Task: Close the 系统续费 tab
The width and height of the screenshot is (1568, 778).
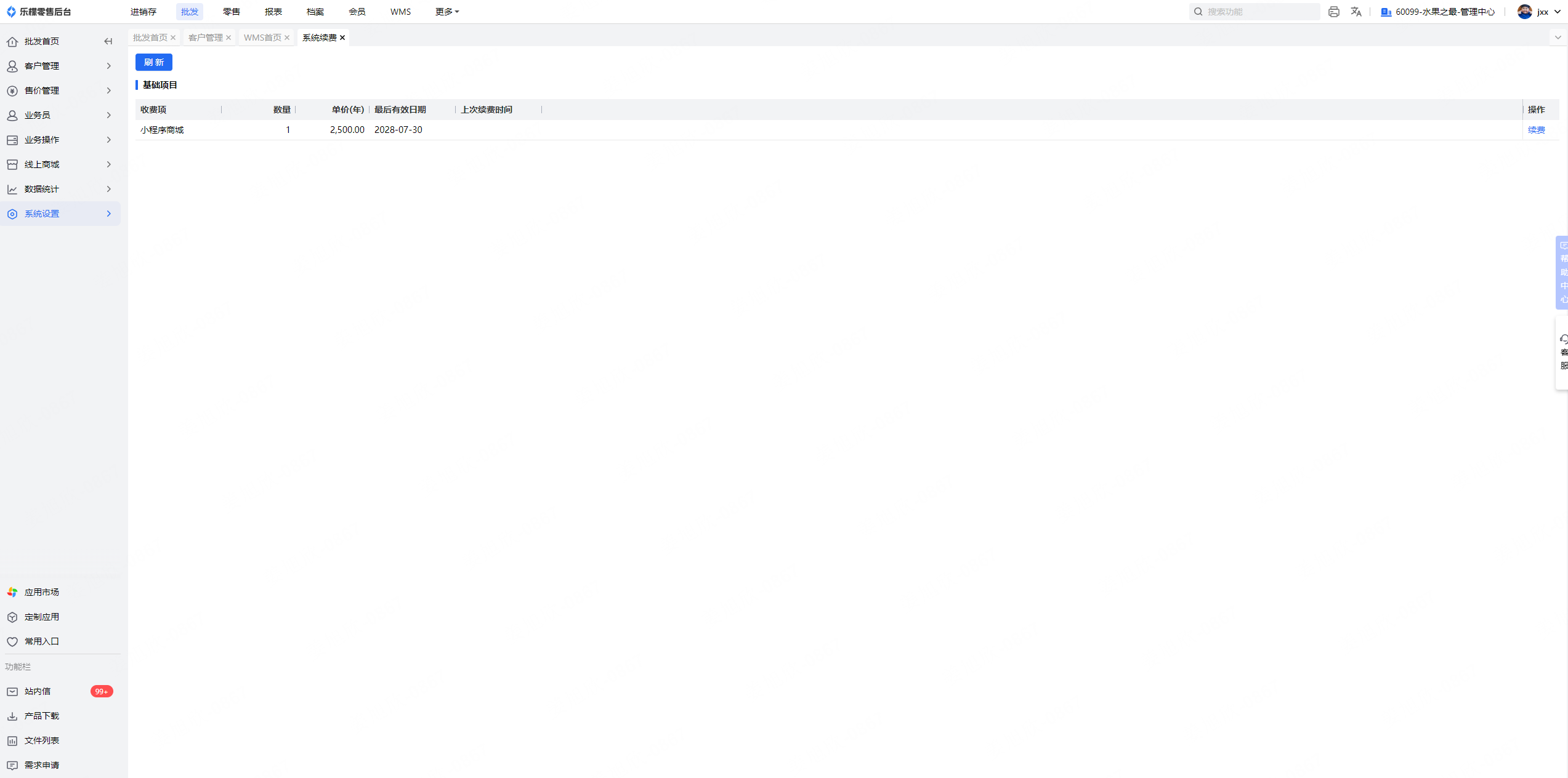Action: pos(342,38)
